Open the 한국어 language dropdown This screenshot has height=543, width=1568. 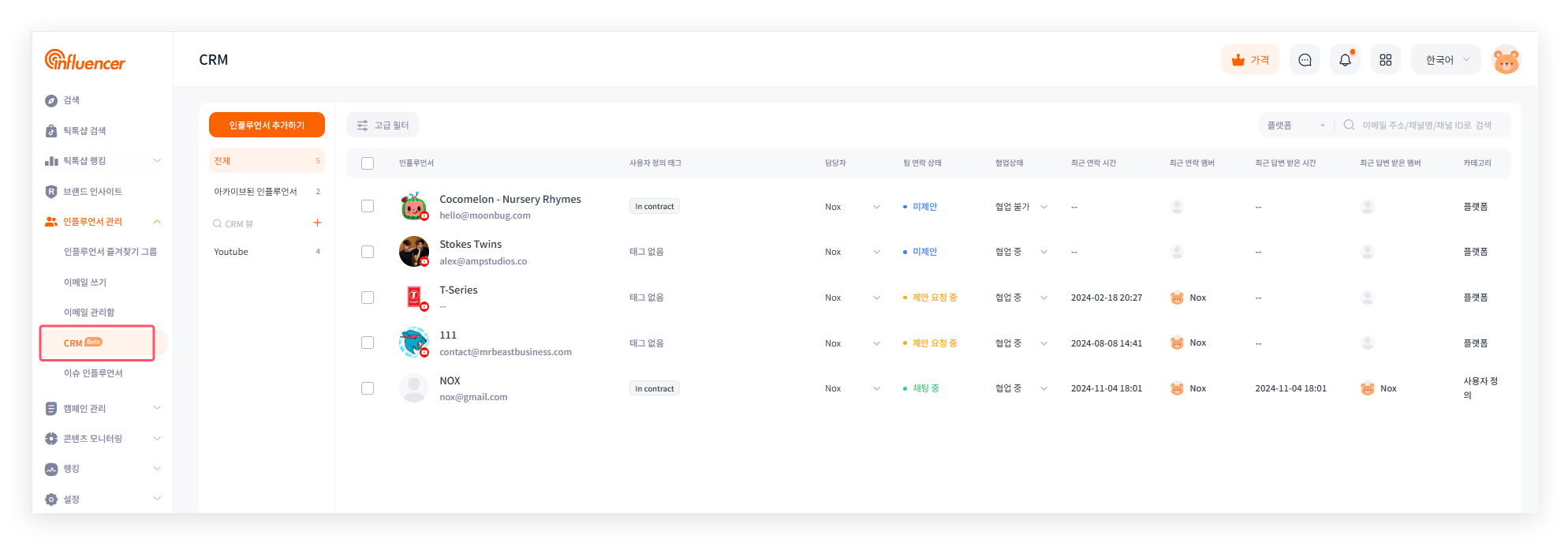[x=1446, y=60]
